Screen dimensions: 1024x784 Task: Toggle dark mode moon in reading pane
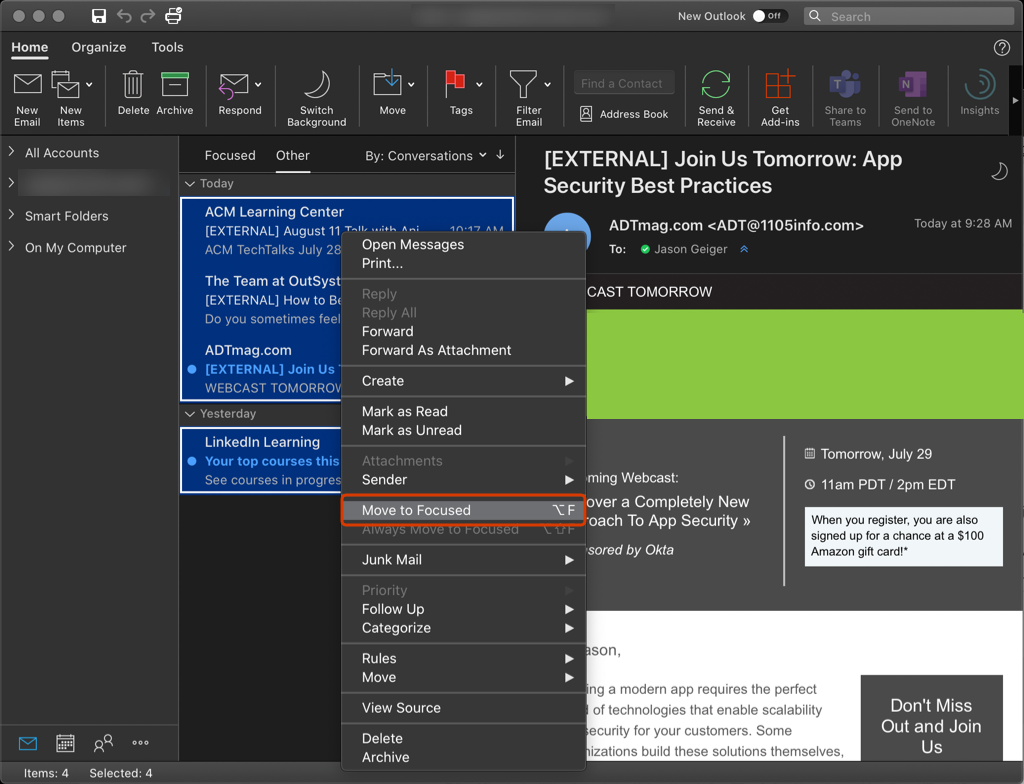pos(1000,171)
